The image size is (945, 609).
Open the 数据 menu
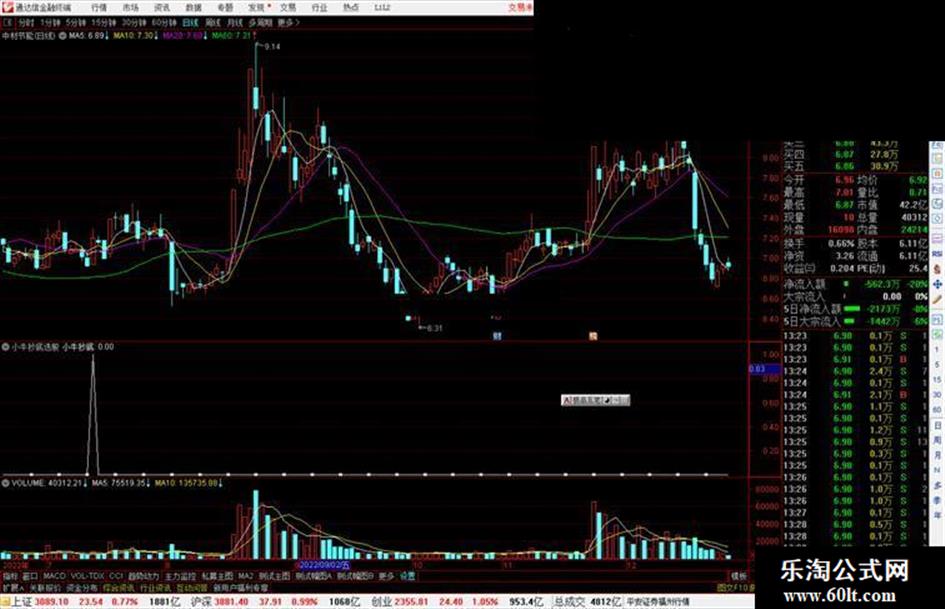(193, 7)
